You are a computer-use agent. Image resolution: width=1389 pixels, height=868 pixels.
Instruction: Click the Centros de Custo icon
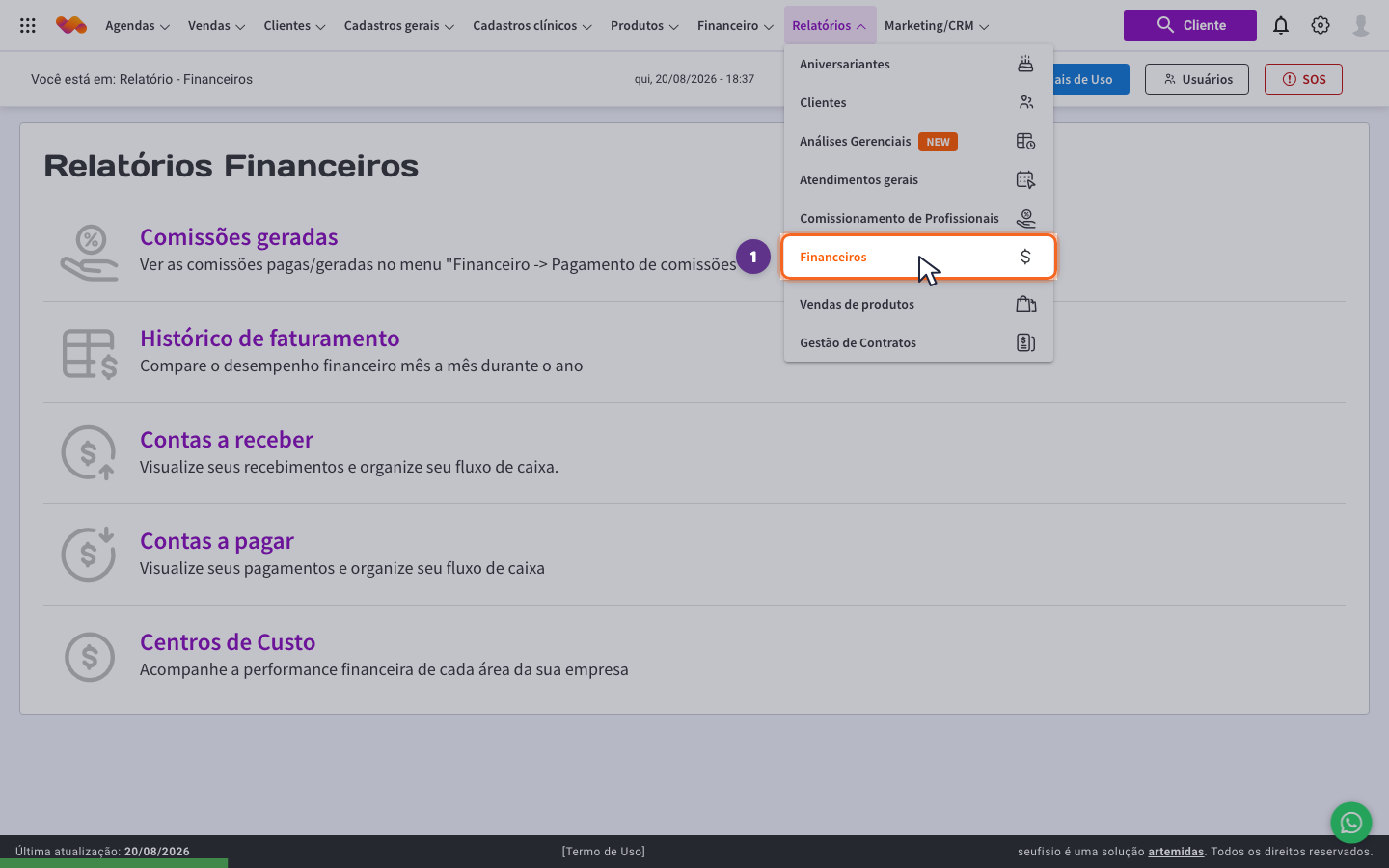tap(89, 656)
